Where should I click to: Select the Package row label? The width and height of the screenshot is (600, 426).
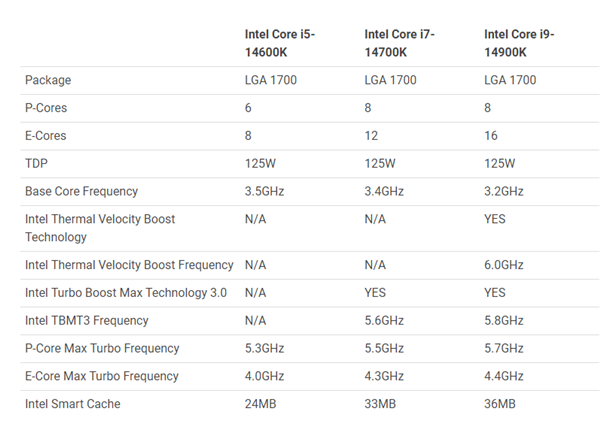tap(48, 80)
